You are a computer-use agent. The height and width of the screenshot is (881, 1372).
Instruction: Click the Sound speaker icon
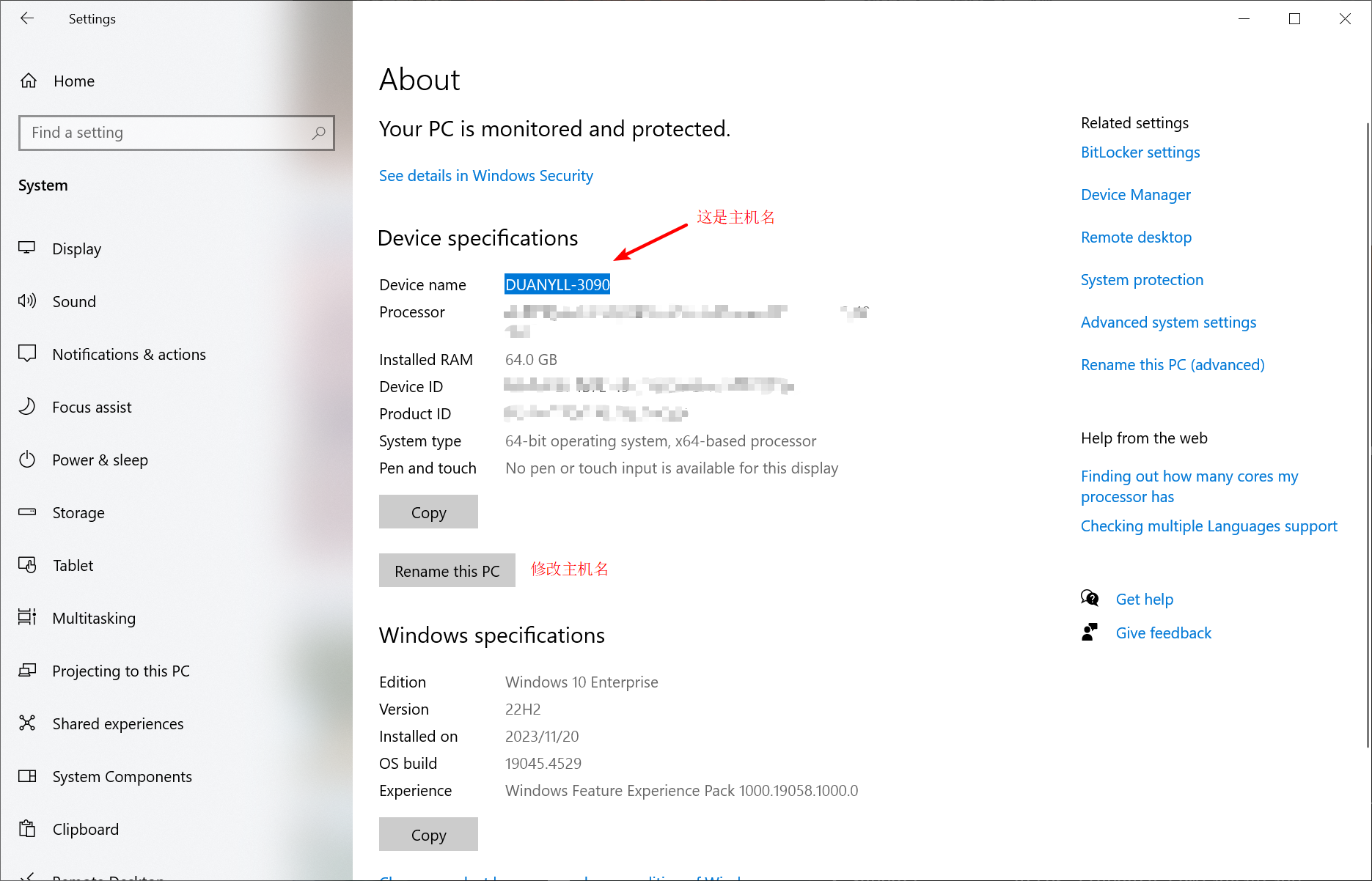tap(27, 301)
